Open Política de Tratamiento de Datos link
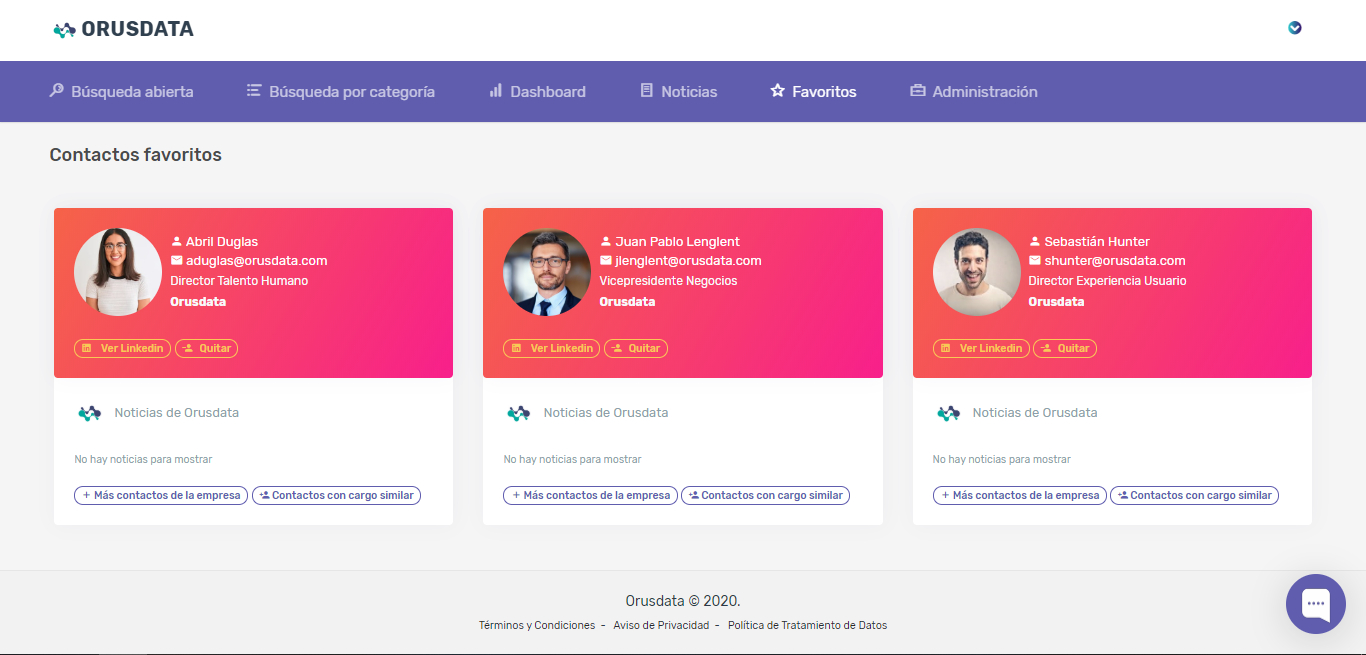The image size is (1366, 655). coord(807,625)
